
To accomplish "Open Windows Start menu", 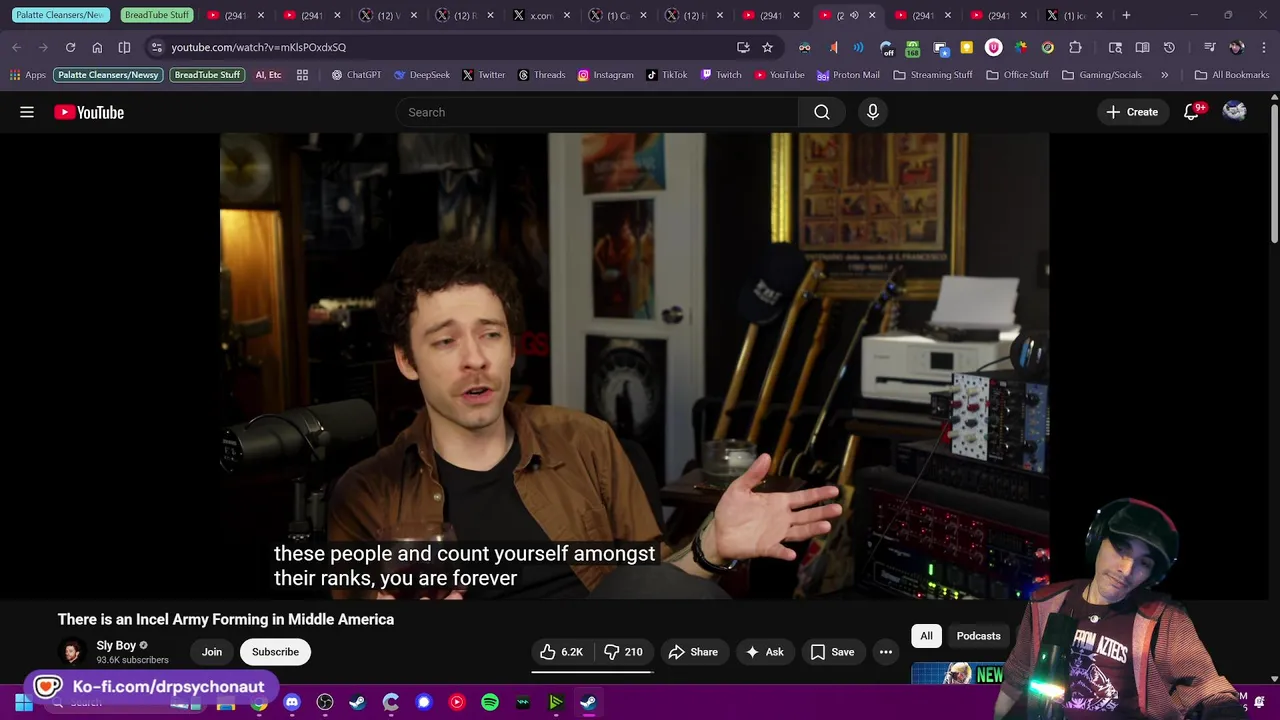I will tap(23, 703).
